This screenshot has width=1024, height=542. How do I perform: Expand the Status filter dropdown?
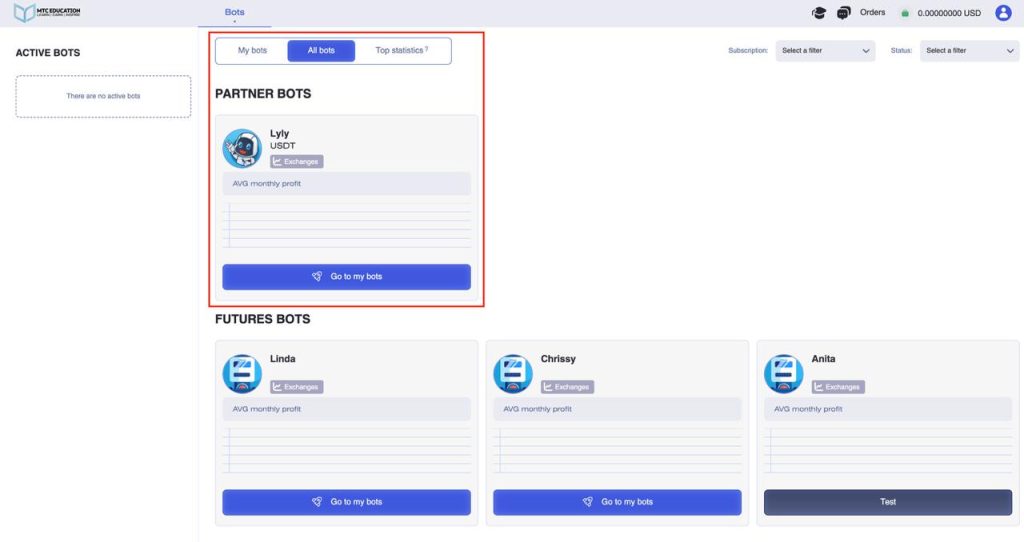click(969, 51)
